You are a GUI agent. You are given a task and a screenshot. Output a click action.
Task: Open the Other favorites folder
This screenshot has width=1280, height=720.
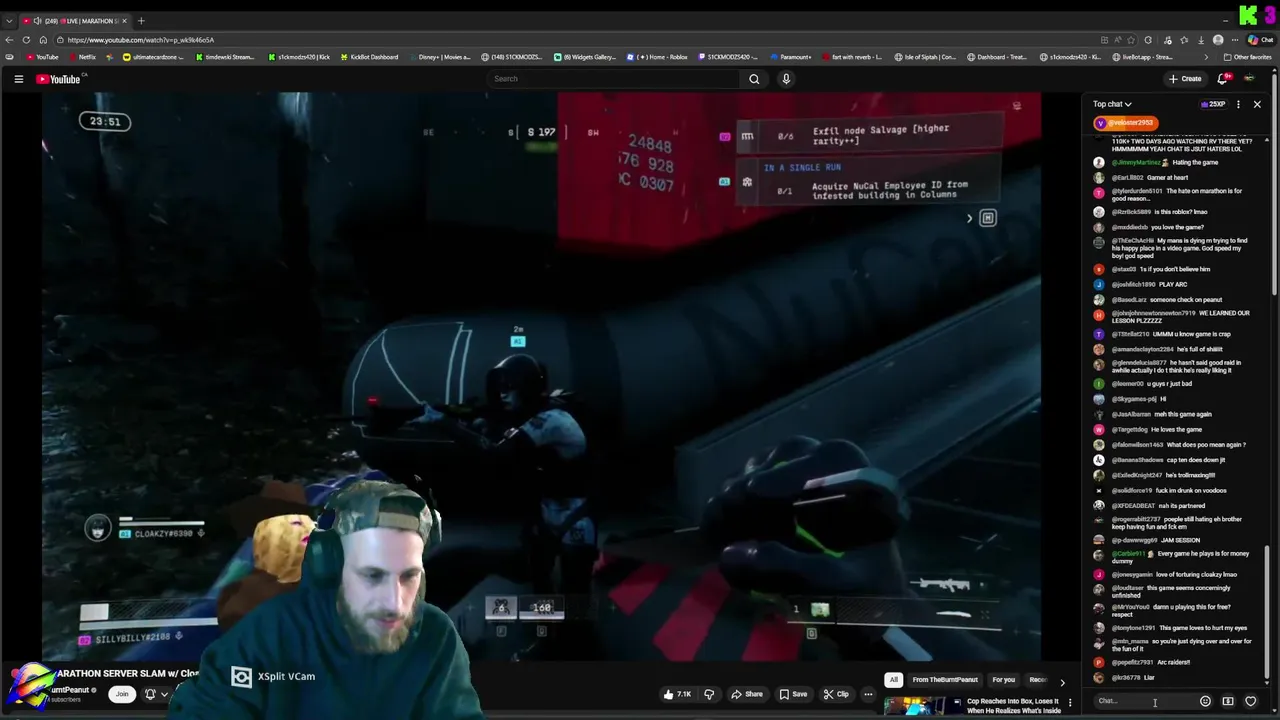pyautogui.click(x=1248, y=57)
